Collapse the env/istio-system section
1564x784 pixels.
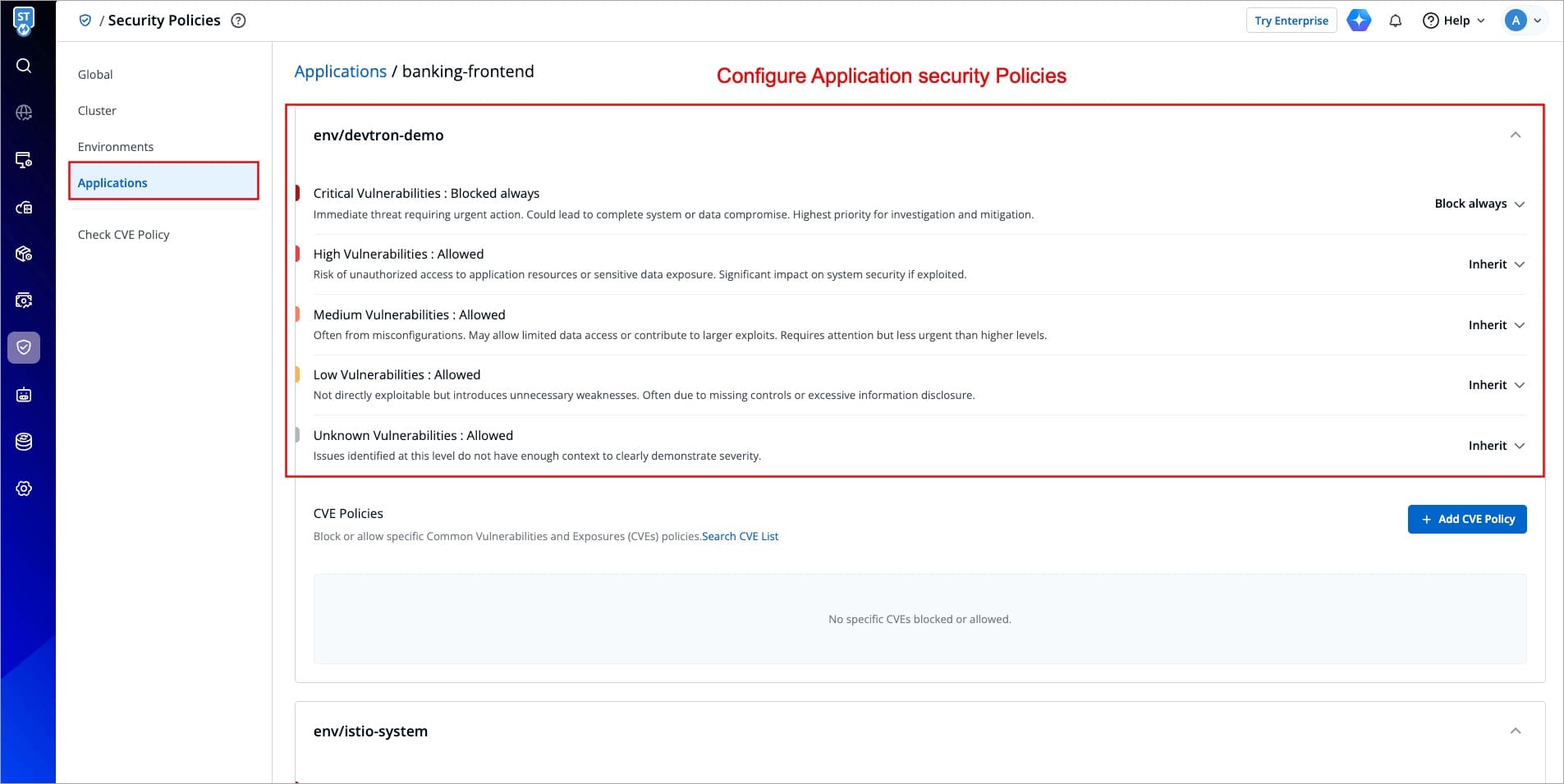click(1515, 731)
